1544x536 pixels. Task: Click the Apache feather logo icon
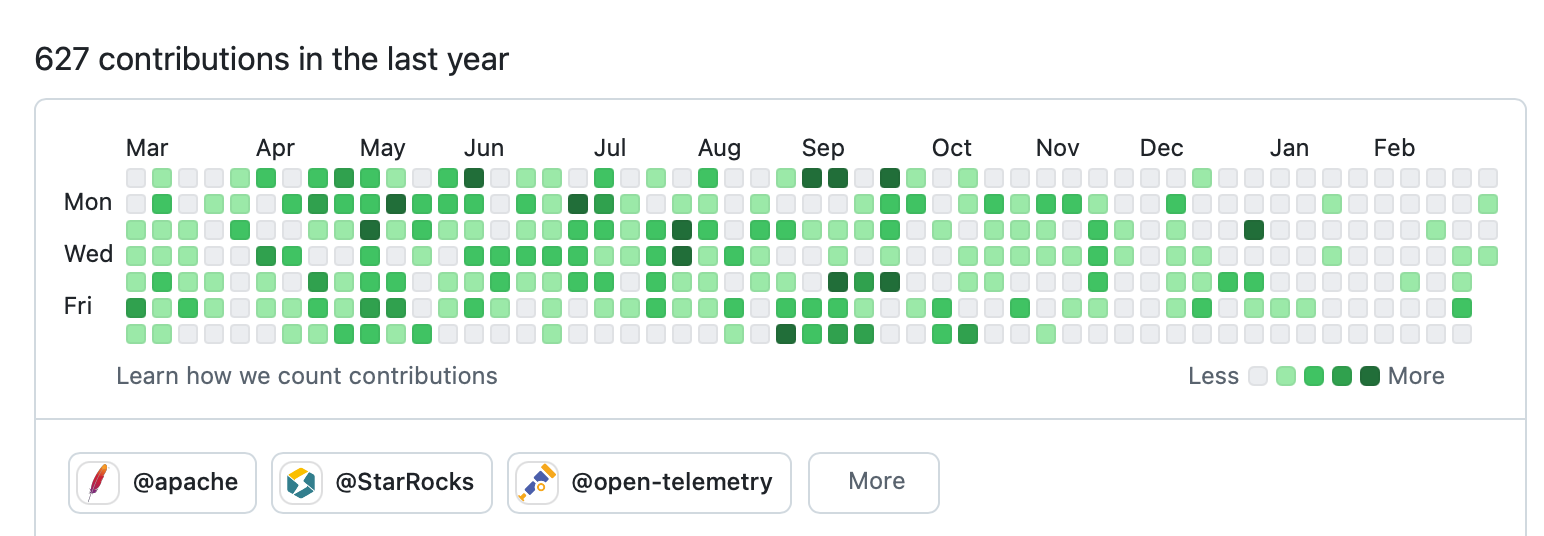coord(98,483)
